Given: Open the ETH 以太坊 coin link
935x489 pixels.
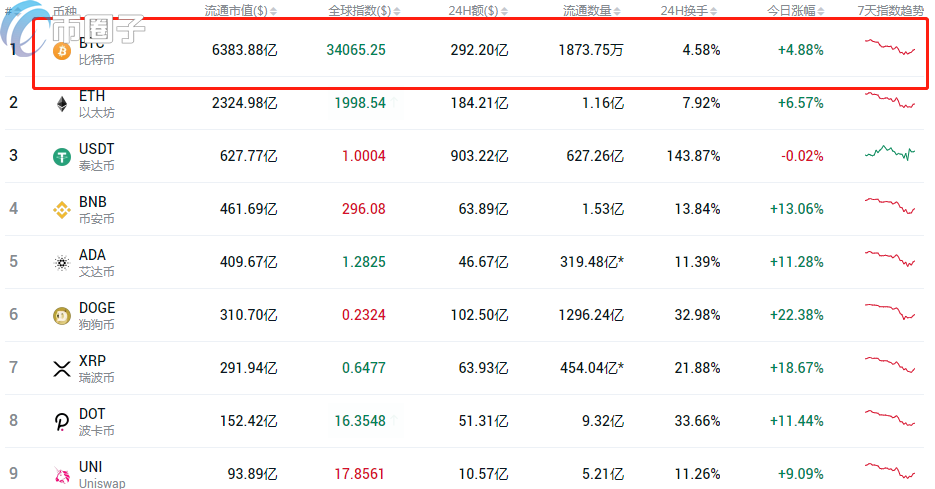Looking at the screenshot, I should (97, 104).
